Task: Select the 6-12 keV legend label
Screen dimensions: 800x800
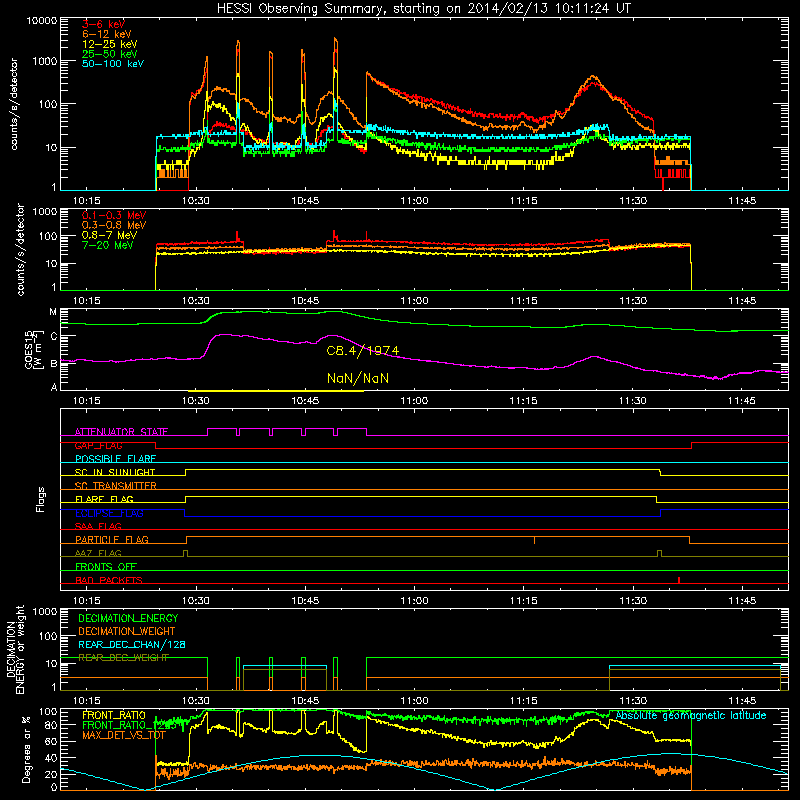Action: click(107, 34)
